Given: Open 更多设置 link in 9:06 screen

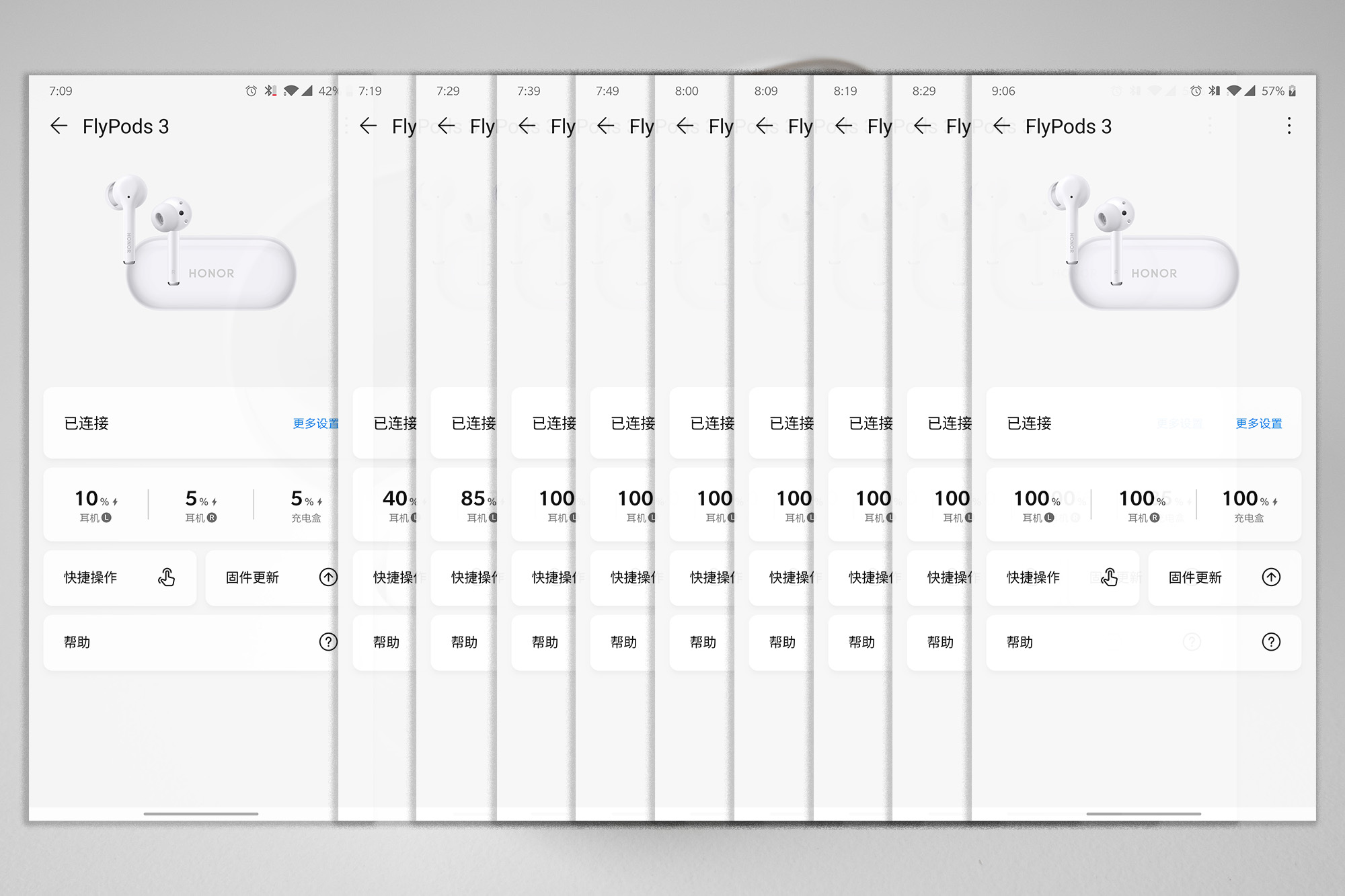Looking at the screenshot, I should [1258, 423].
